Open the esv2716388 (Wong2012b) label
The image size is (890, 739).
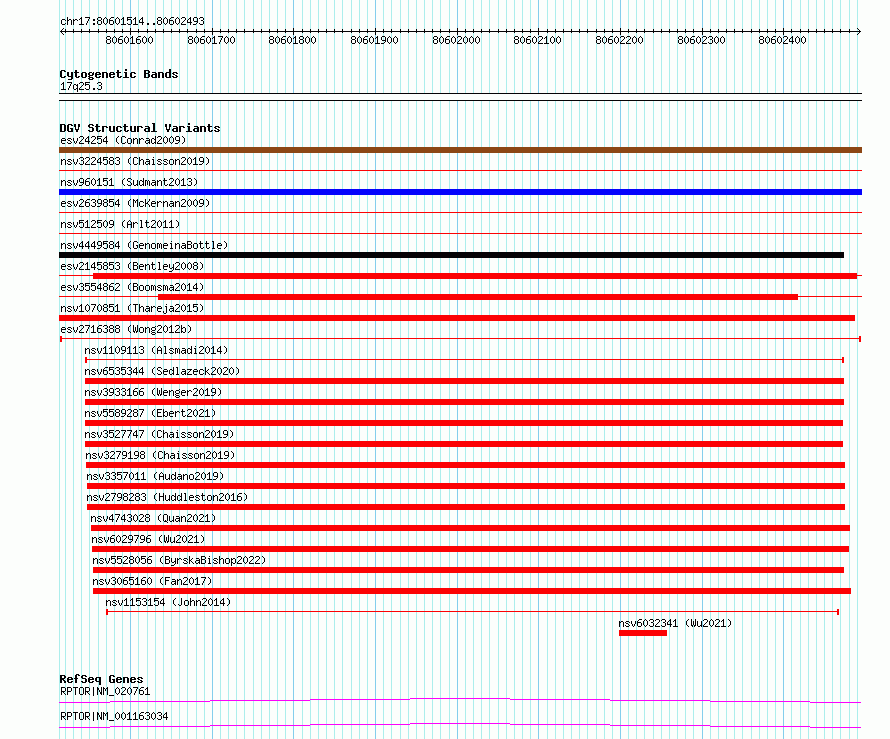tap(126, 329)
